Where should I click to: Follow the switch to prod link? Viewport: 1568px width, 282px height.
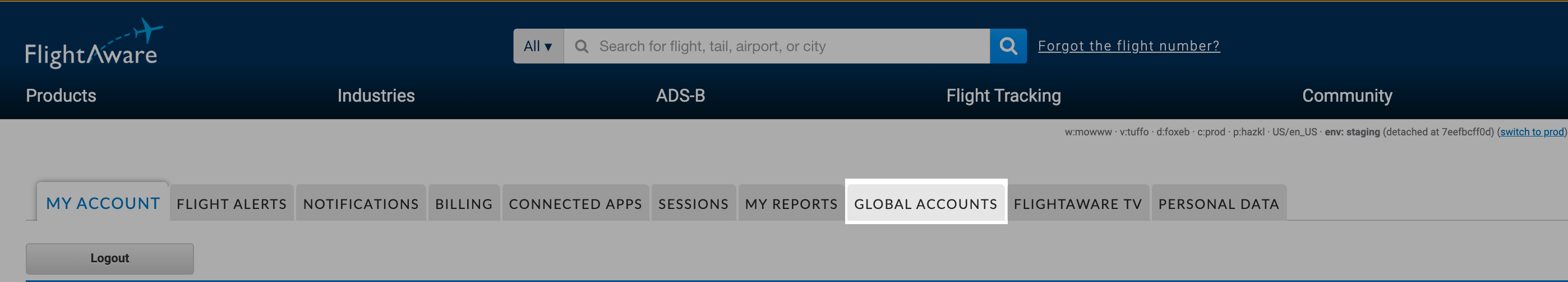pos(1532,132)
